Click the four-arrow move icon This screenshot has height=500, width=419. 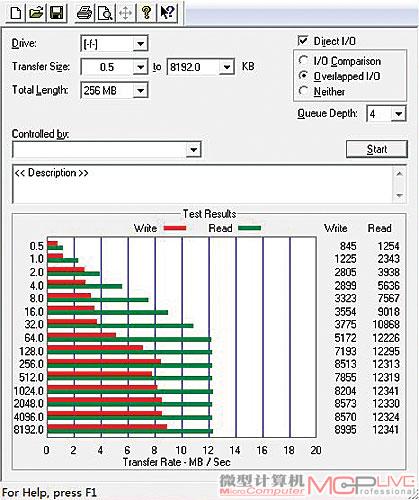click(125, 13)
